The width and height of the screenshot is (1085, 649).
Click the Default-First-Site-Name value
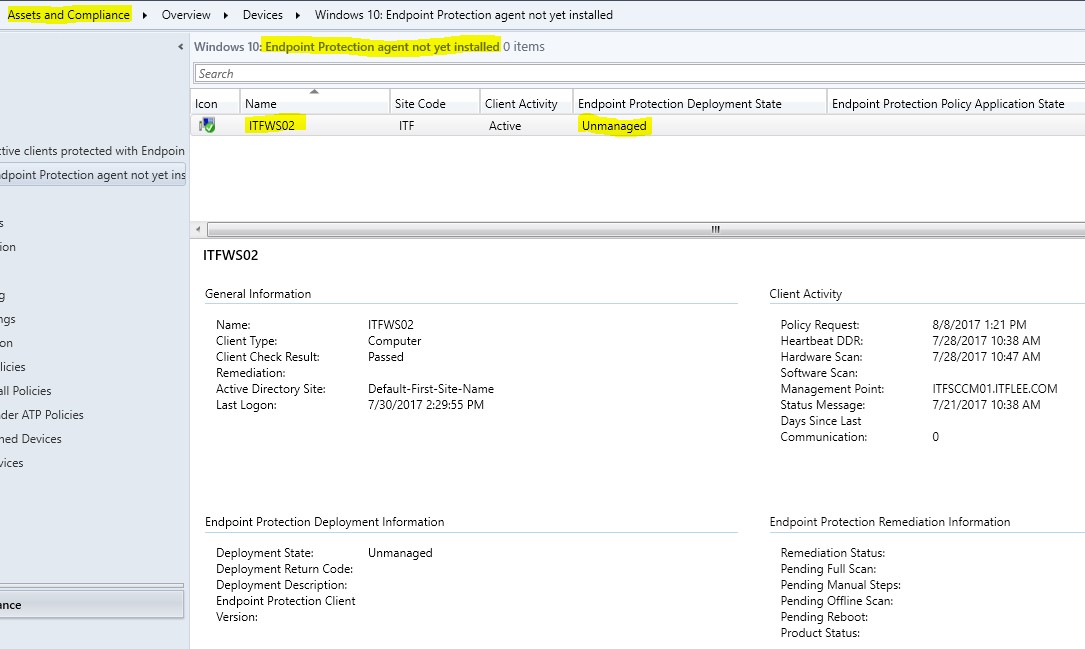click(430, 388)
